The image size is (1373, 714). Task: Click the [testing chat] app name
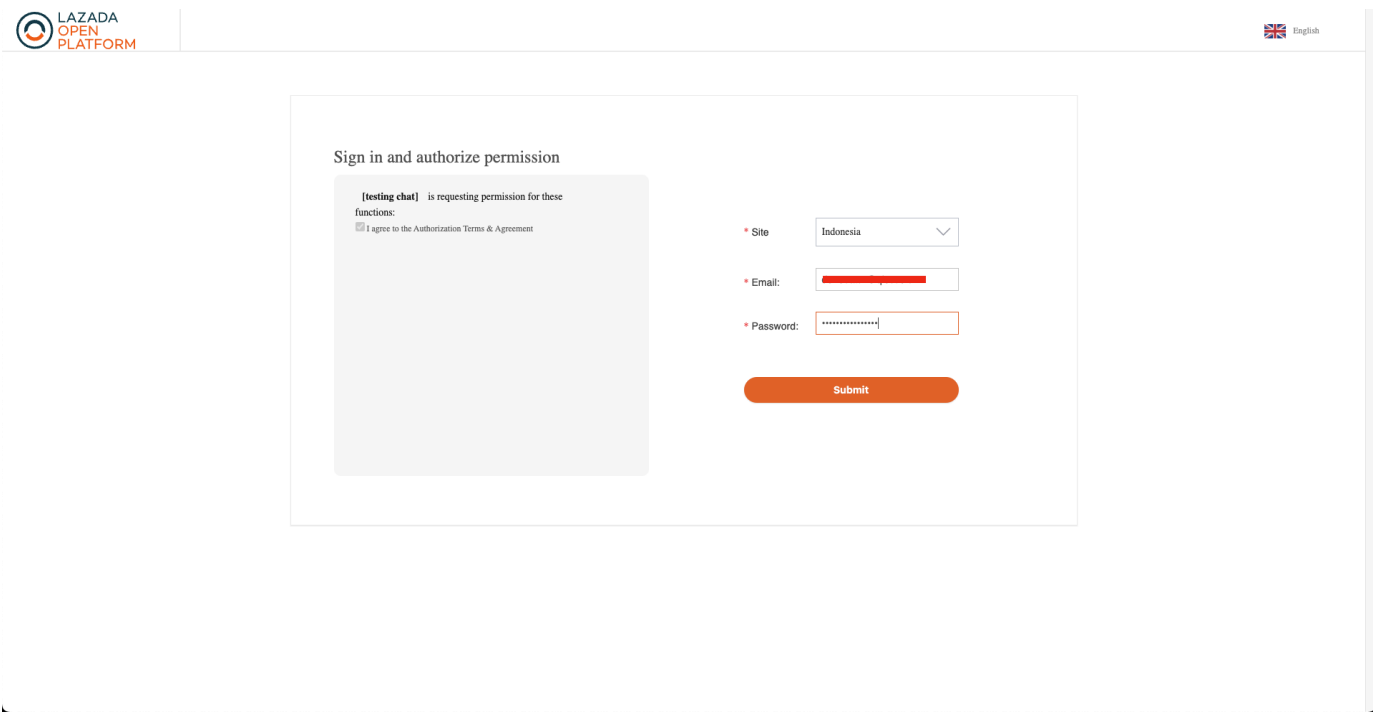tap(390, 197)
